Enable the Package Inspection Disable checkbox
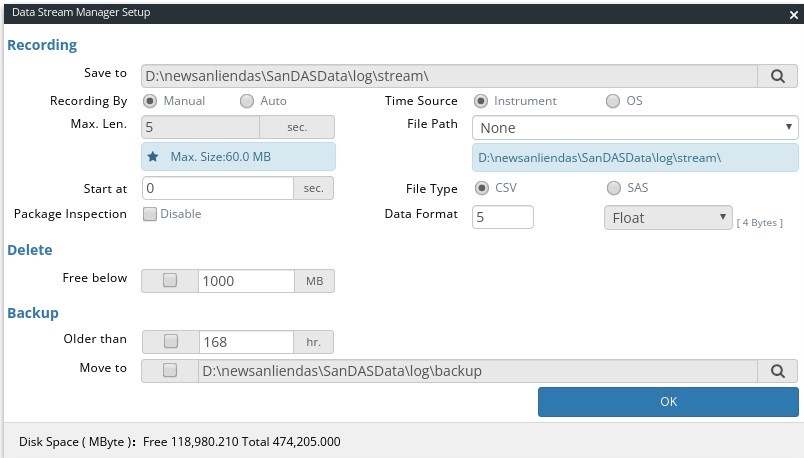Image resolution: width=804 pixels, height=458 pixels. 150,214
